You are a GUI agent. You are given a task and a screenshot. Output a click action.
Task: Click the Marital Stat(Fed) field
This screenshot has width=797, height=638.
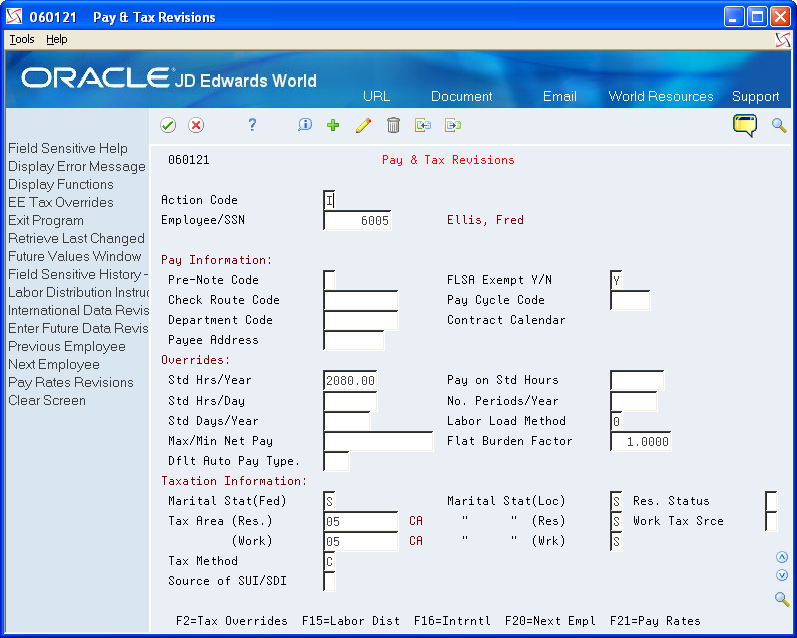pos(329,501)
